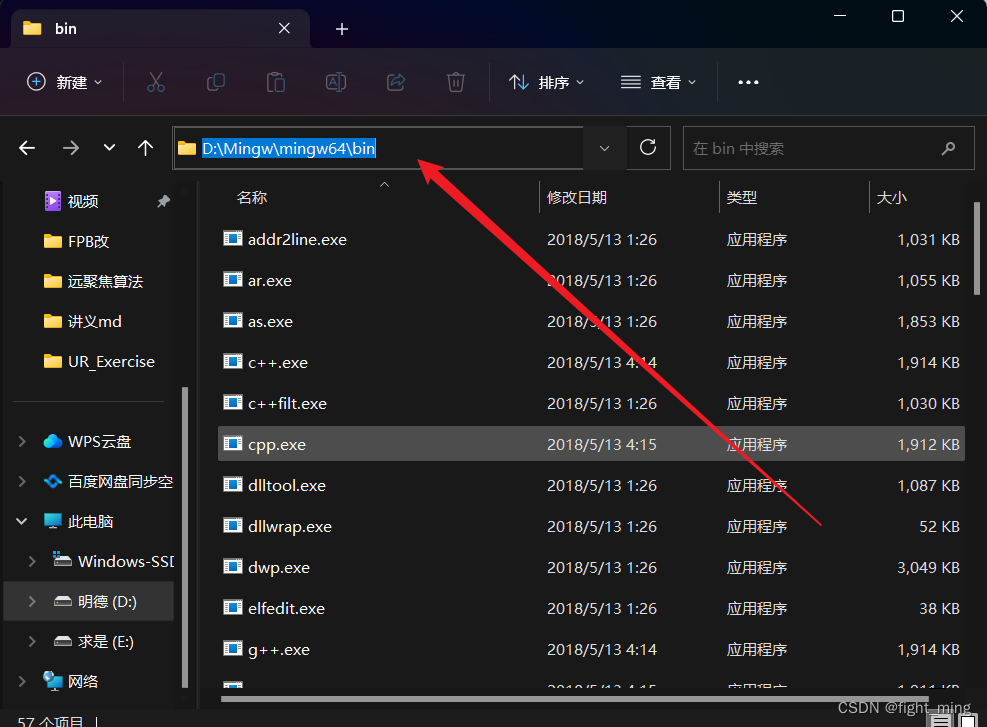This screenshot has width=987, height=727.
Task: Refresh the current folder
Action: [648, 147]
